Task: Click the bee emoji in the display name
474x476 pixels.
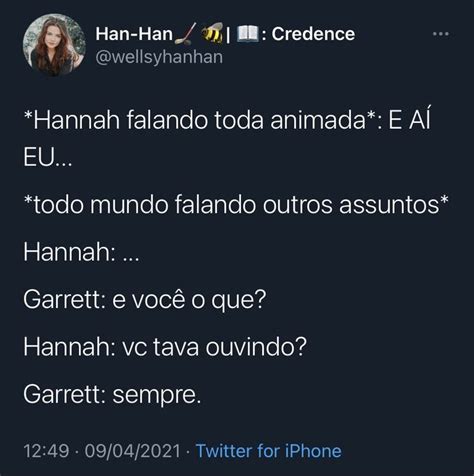Action: (x=212, y=33)
